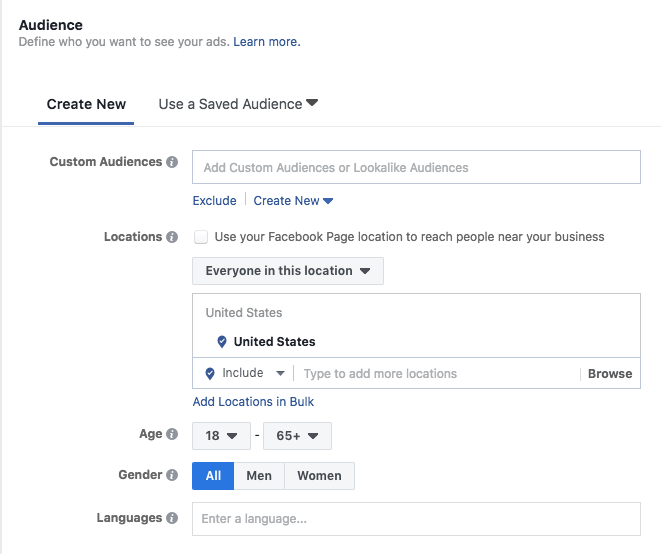Viewport: 661px width, 554px height.
Task: Click the Gender info icon
Action: point(172,475)
